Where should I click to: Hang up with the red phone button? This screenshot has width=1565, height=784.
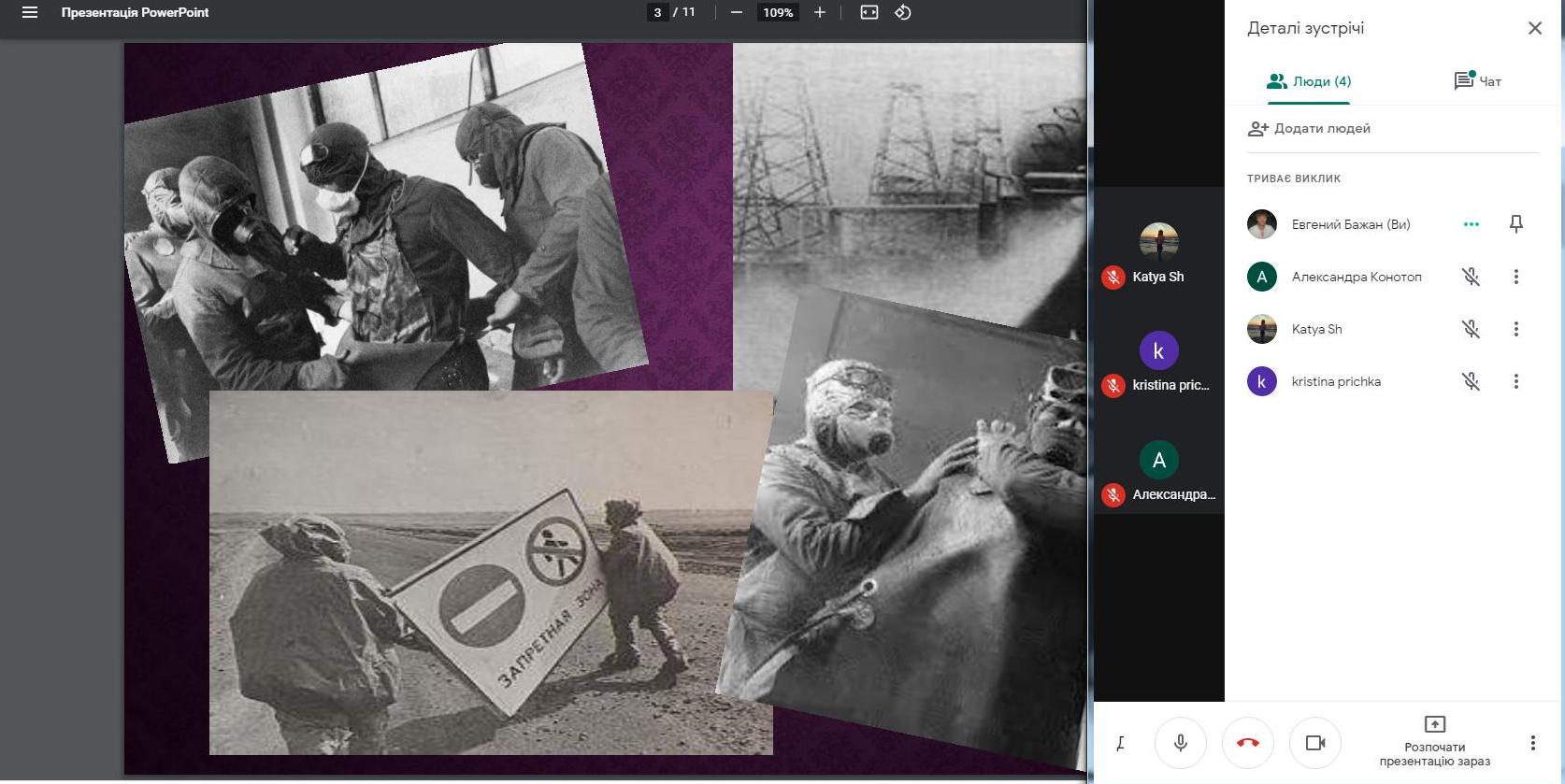[x=1248, y=743]
